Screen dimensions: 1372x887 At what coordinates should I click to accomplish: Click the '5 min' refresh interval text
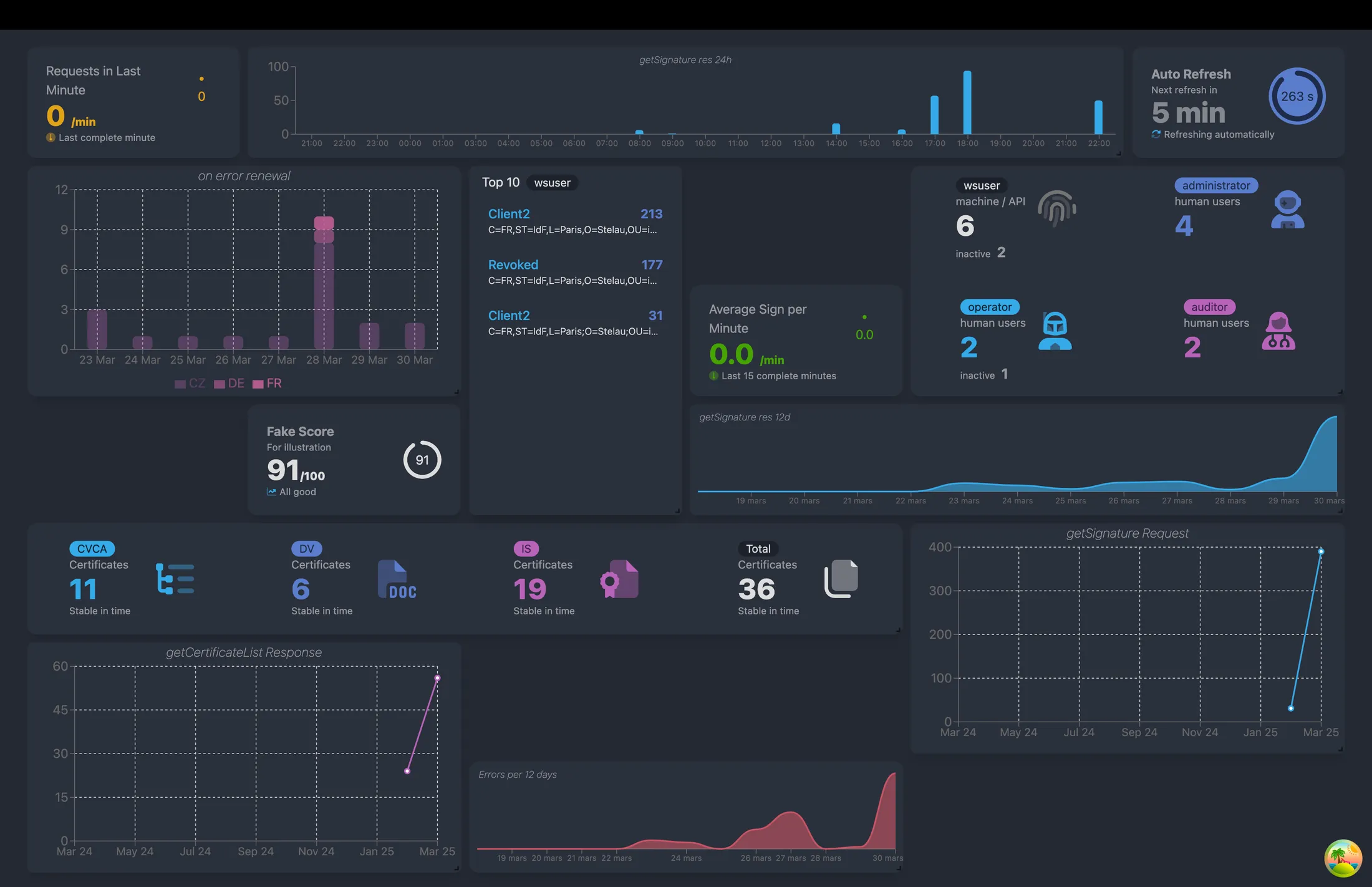[x=1188, y=113]
